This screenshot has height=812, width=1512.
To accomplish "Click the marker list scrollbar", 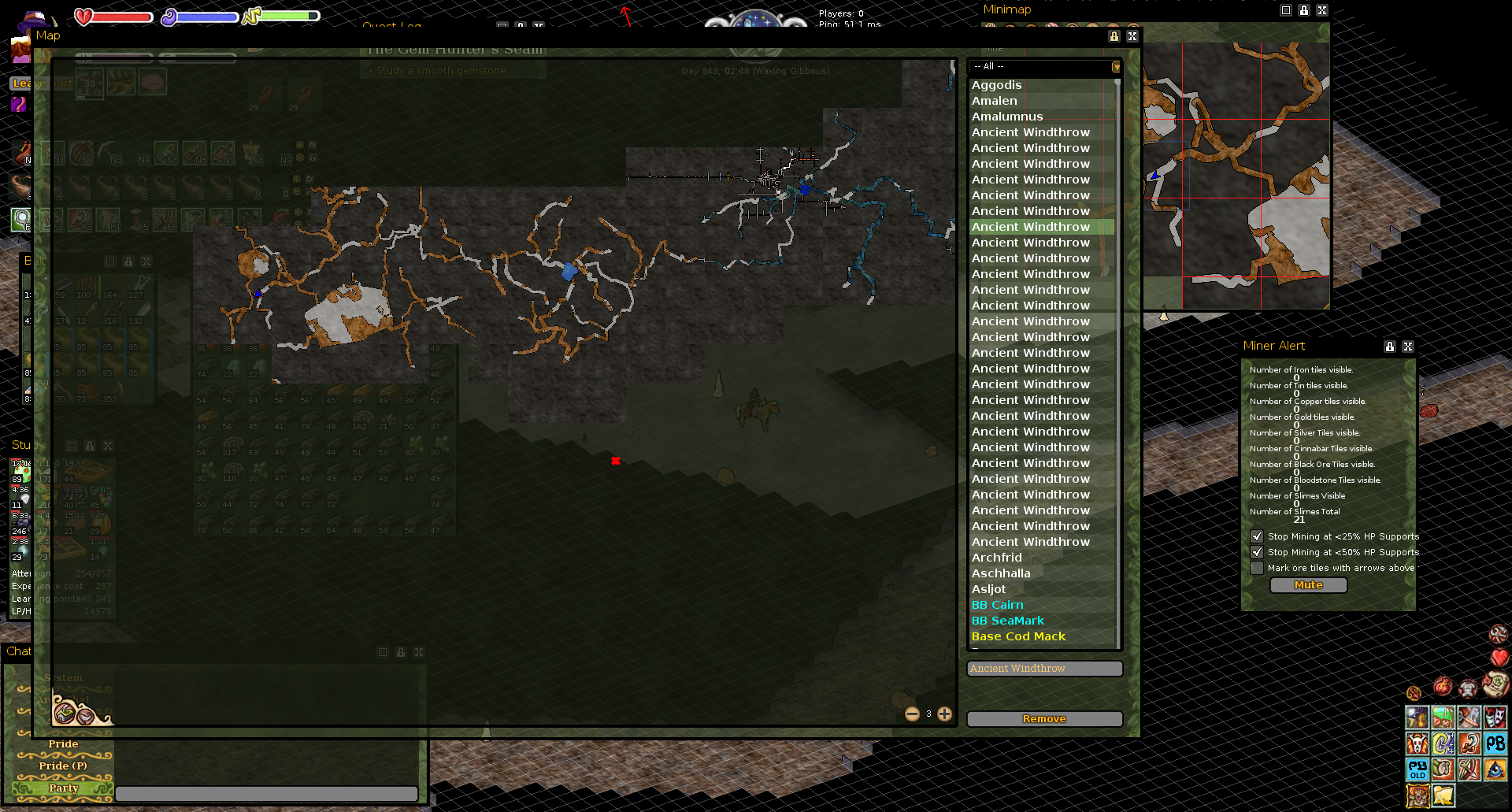I will (x=1117, y=362).
